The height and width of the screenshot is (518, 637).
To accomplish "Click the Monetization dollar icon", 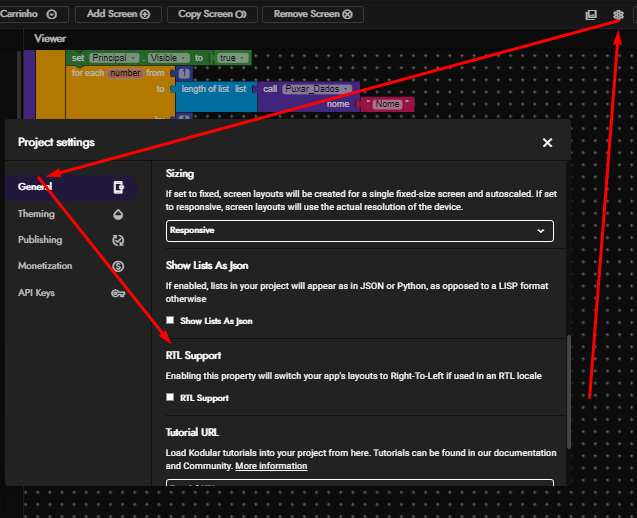I will pyautogui.click(x=118, y=266).
